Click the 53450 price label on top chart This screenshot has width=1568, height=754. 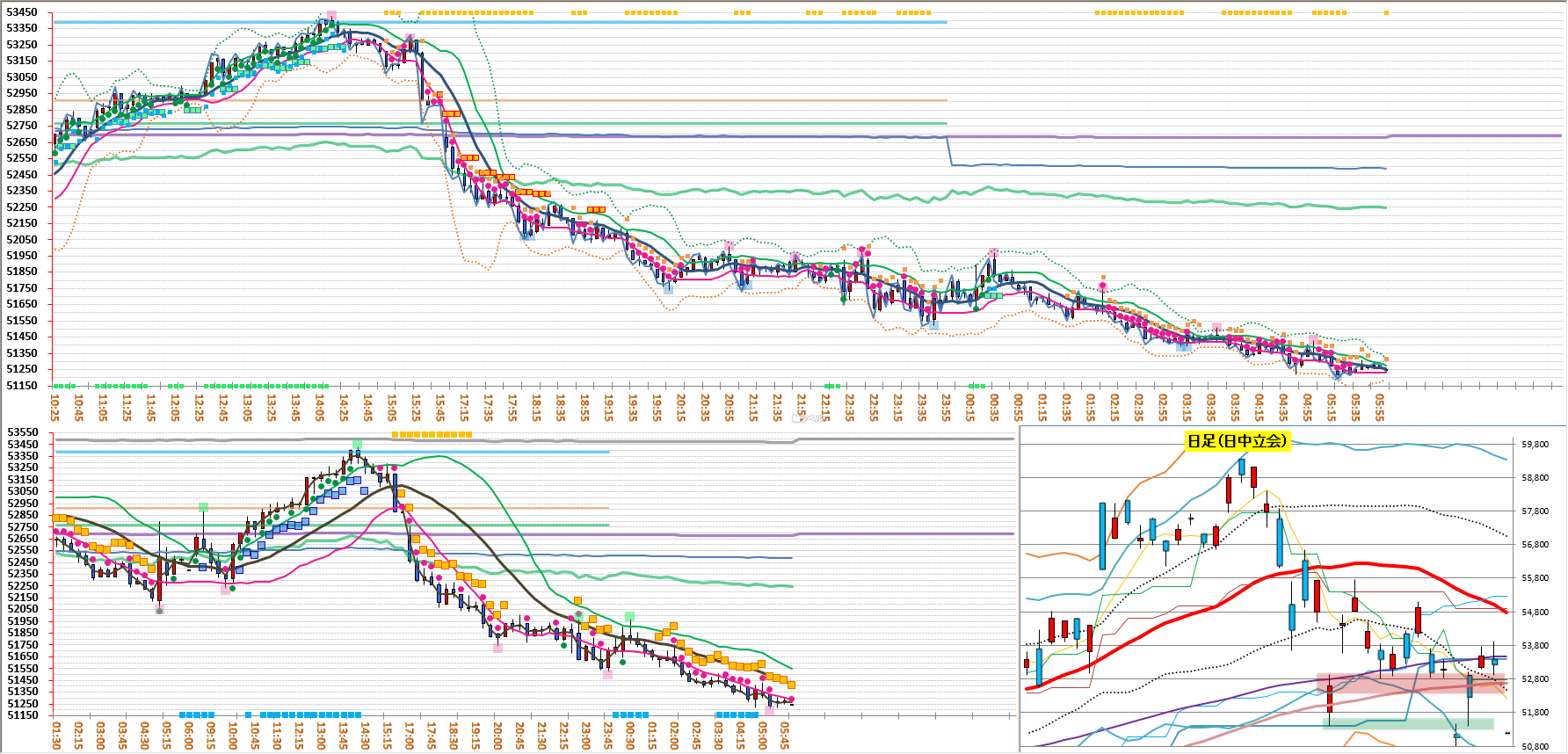pyautogui.click(x=22, y=12)
